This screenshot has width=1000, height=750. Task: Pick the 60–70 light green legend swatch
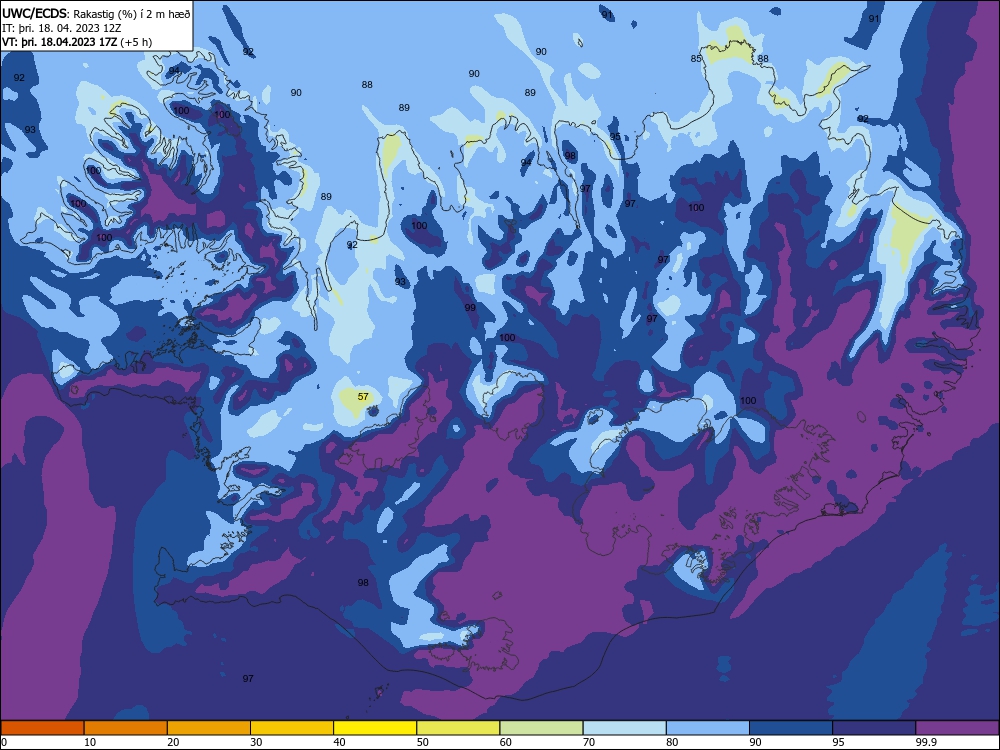(x=541, y=728)
